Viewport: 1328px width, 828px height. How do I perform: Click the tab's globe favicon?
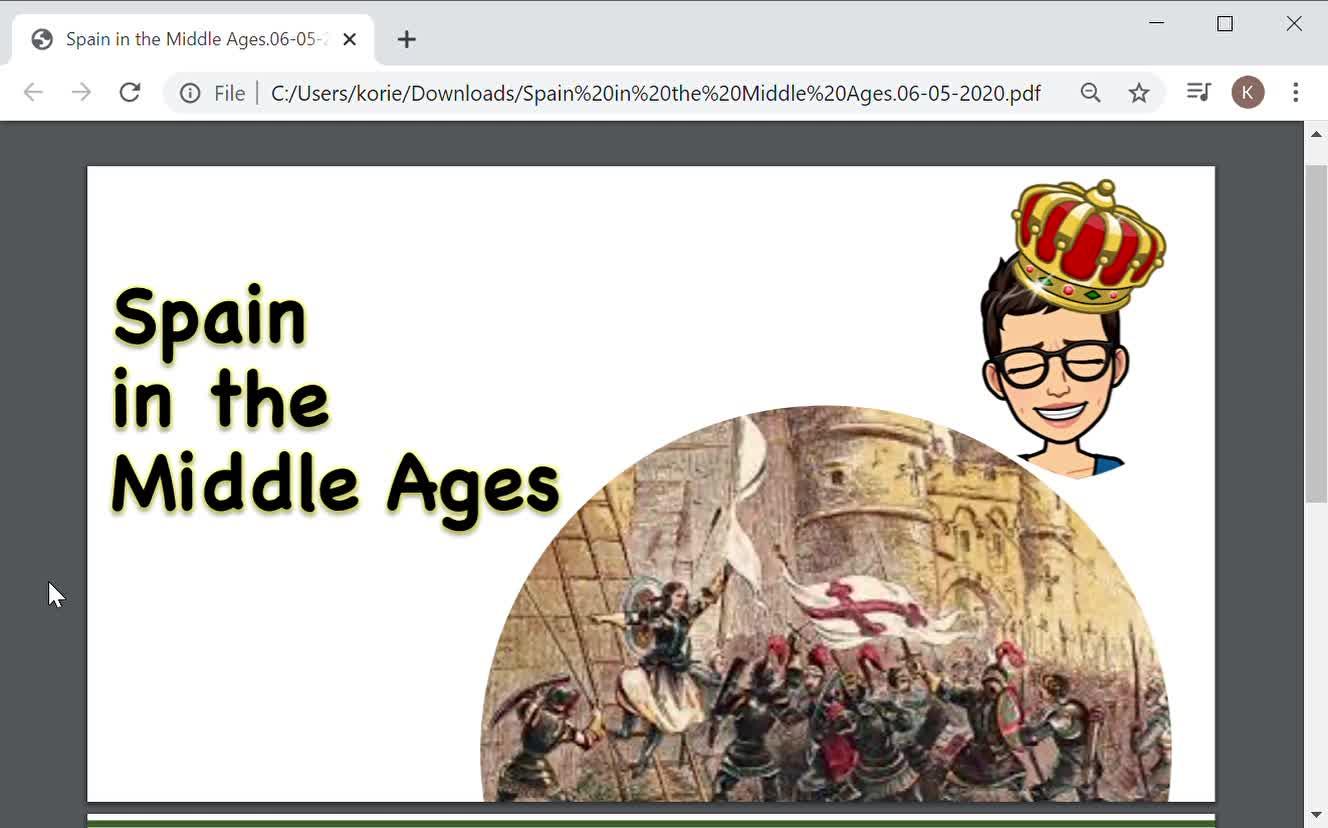pyautogui.click(x=42, y=40)
